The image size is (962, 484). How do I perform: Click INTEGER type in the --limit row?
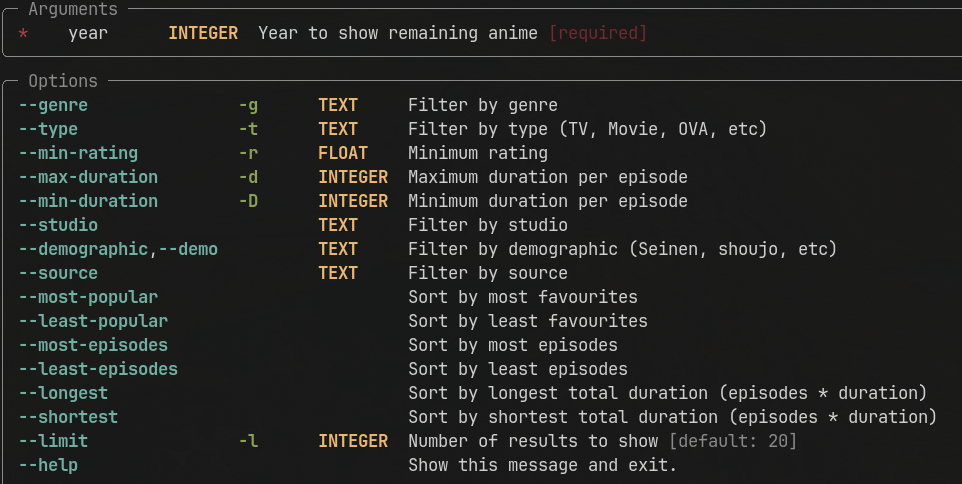coord(353,440)
